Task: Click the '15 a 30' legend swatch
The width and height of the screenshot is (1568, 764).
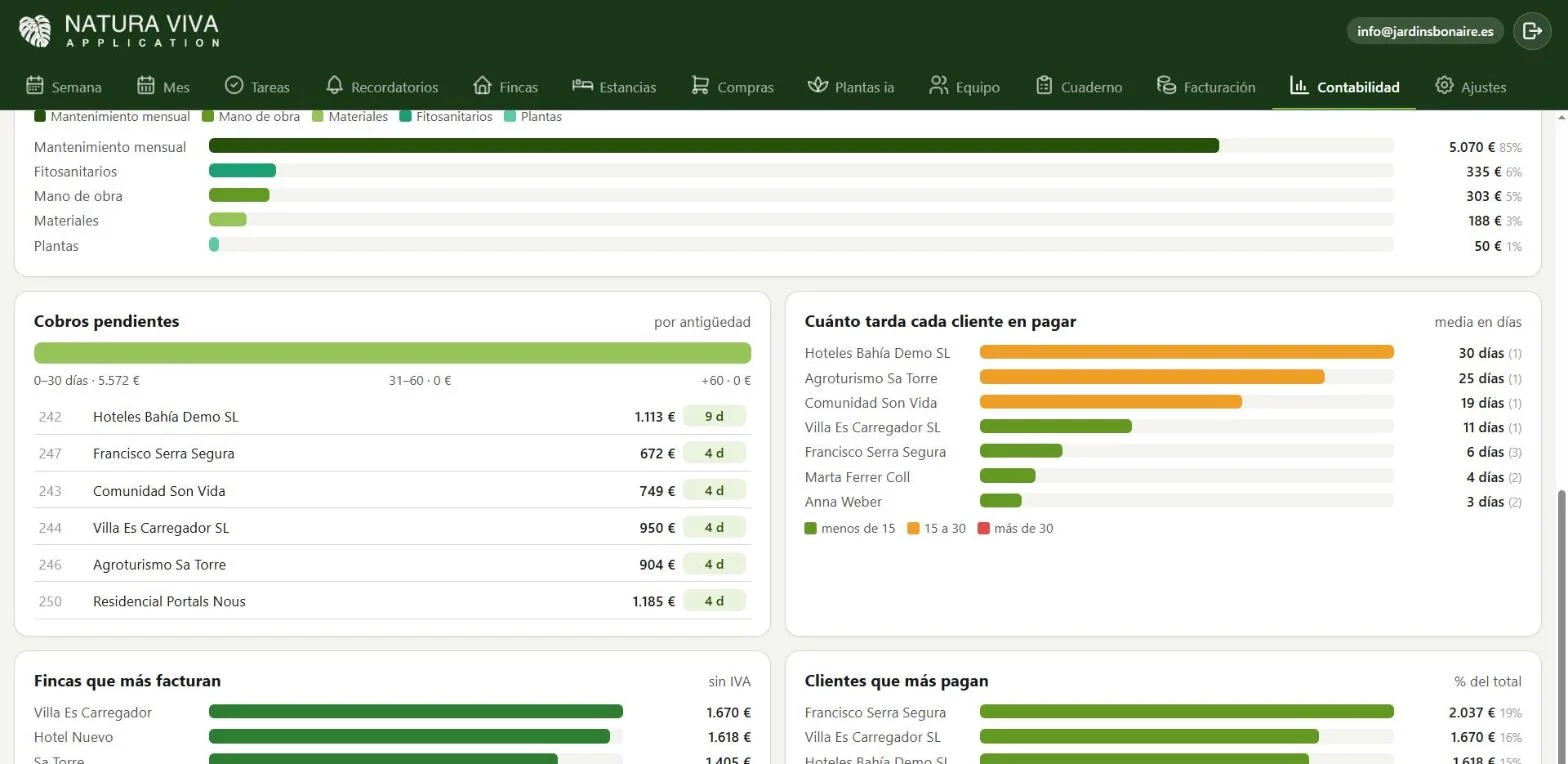Action: pyautogui.click(x=913, y=528)
